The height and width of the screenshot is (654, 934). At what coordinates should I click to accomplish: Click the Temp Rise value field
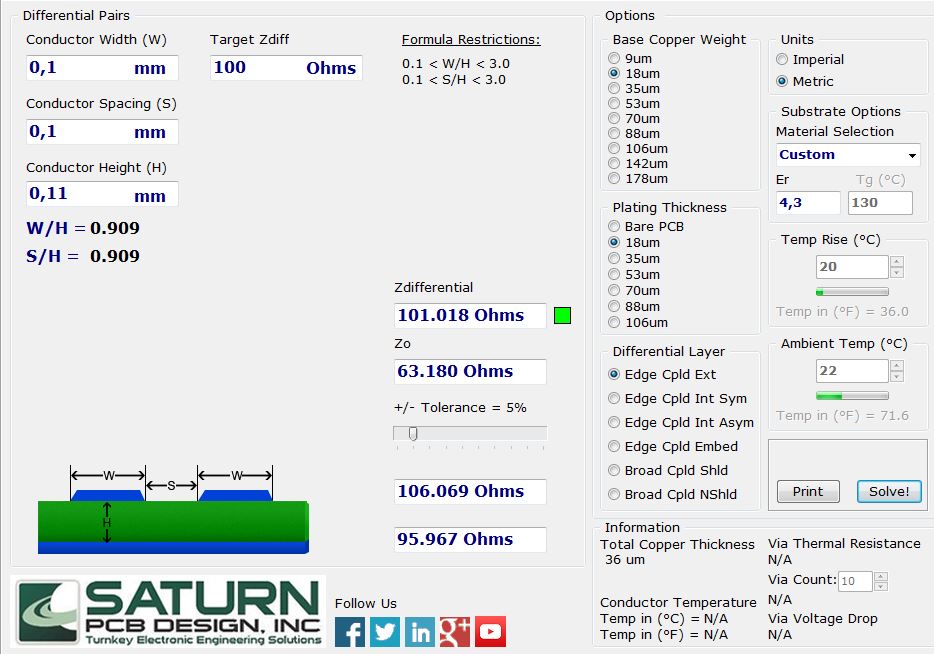point(852,267)
